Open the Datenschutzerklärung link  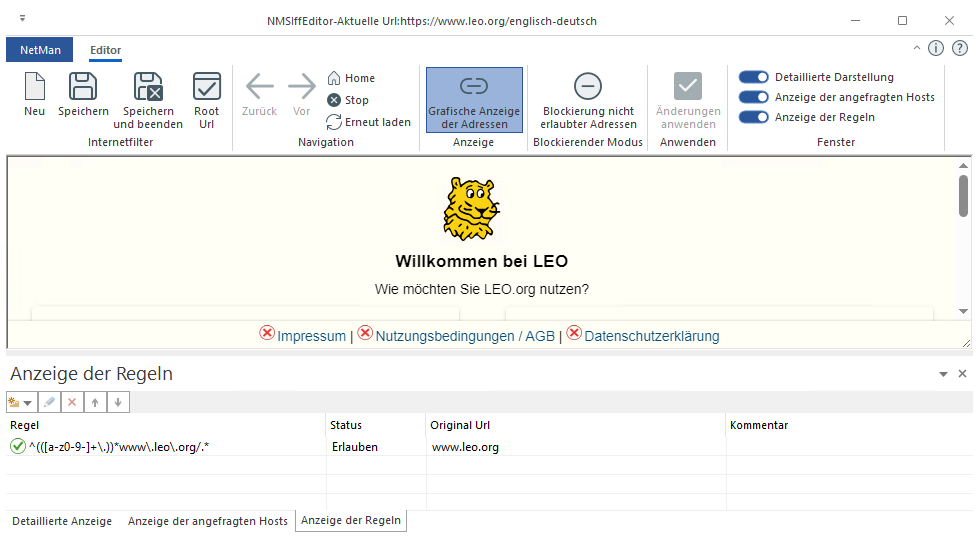(651, 336)
